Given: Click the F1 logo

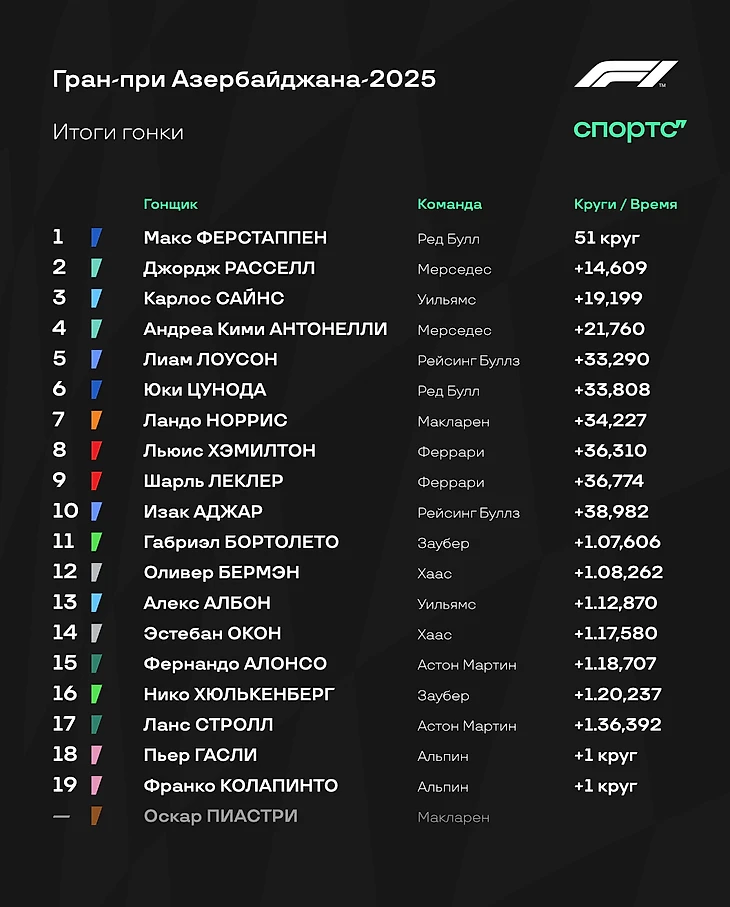Looking at the screenshot, I should 625,76.
